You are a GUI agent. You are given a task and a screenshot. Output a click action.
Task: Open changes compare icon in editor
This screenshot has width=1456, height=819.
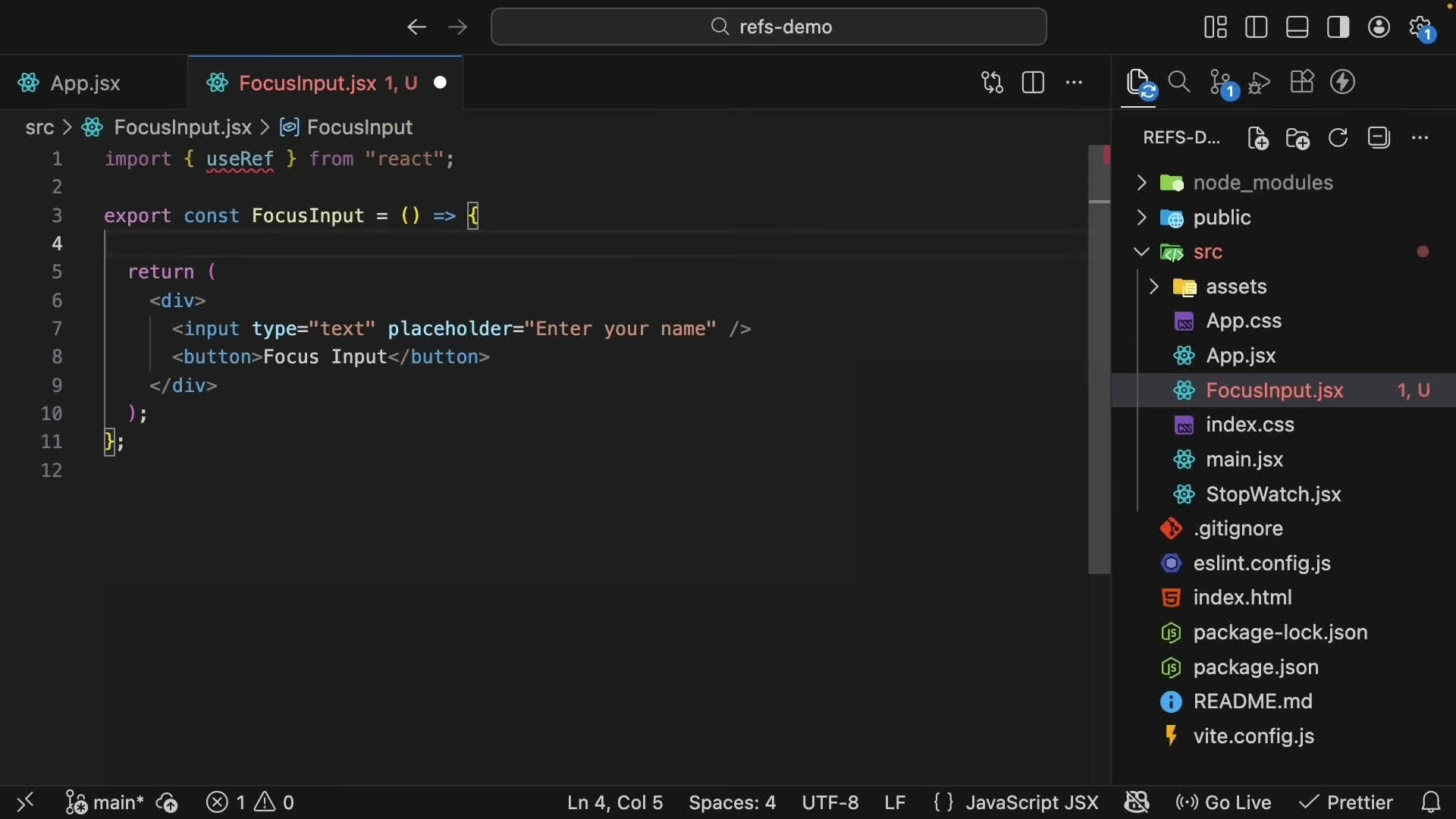click(x=992, y=83)
